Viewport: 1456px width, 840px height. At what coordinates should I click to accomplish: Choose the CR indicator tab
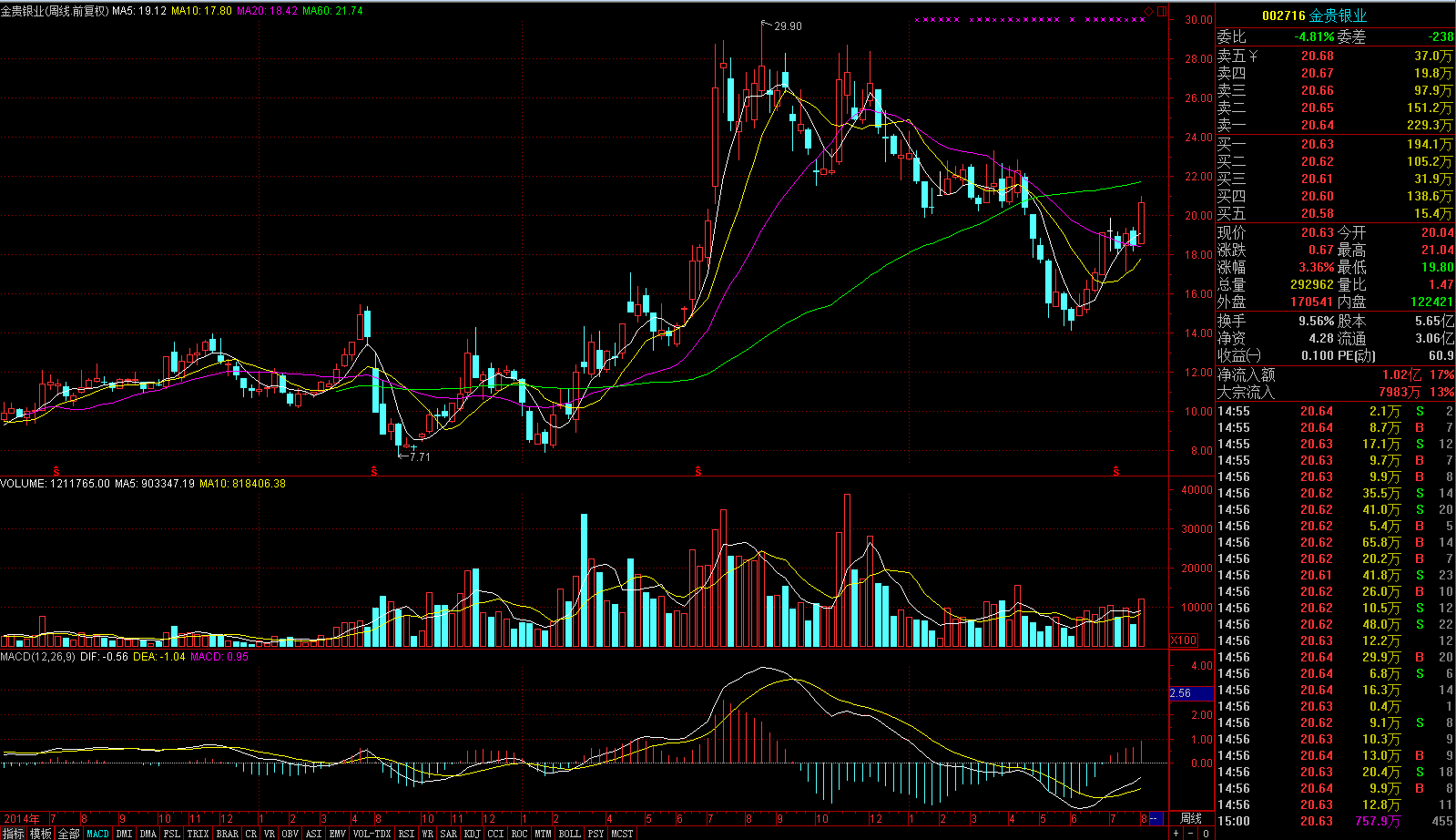tap(251, 834)
